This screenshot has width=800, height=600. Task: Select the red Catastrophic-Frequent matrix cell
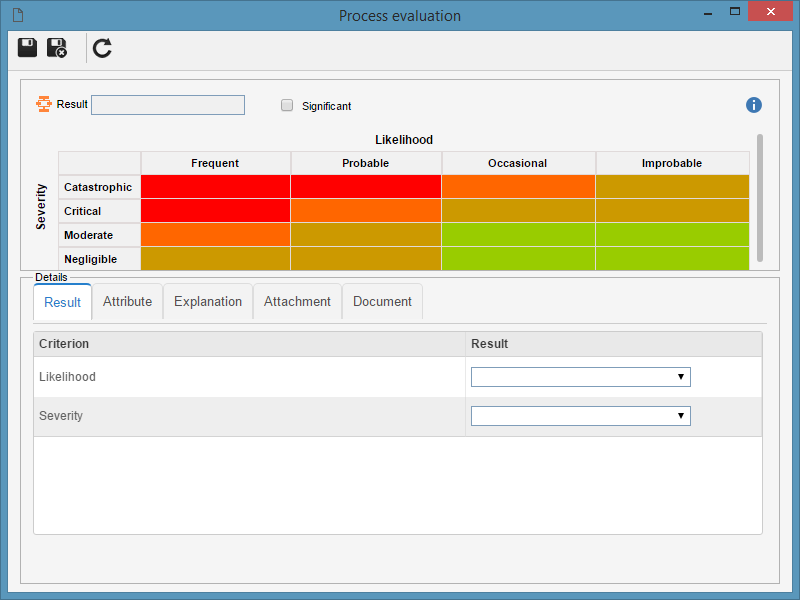point(215,187)
